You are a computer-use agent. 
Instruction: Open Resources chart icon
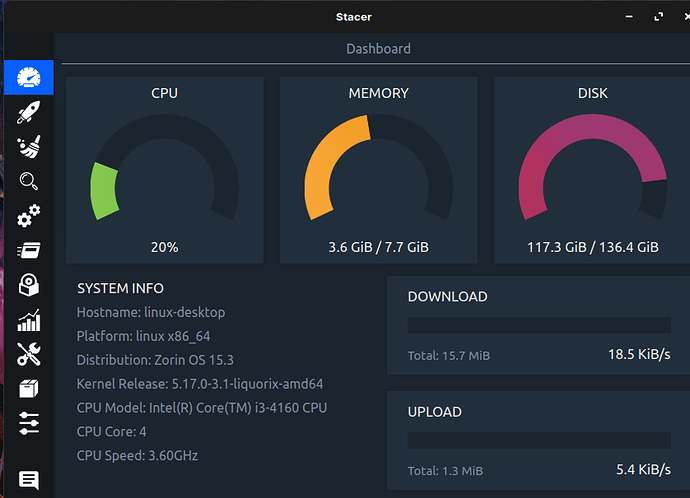click(29, 320)
